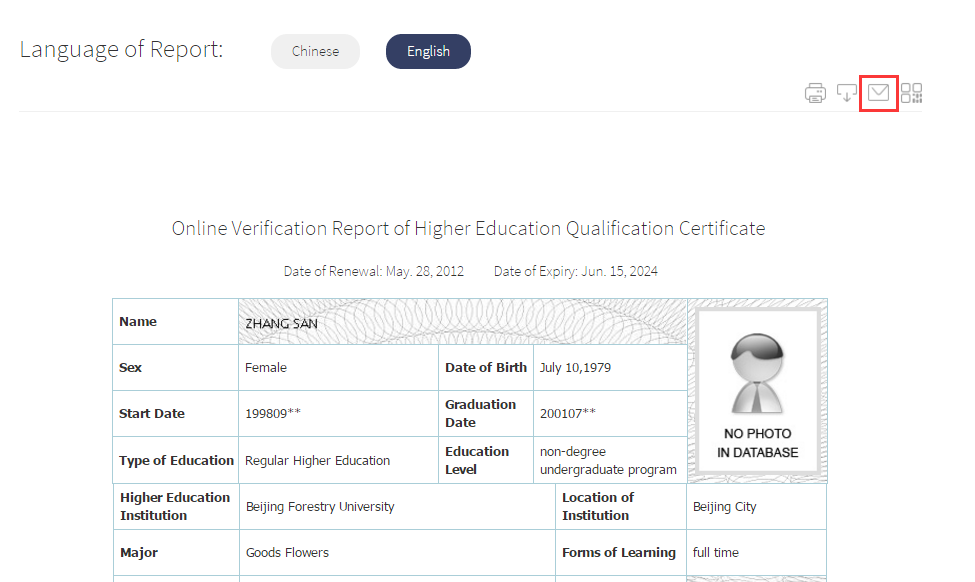Click the 199809** start date value

273,413
